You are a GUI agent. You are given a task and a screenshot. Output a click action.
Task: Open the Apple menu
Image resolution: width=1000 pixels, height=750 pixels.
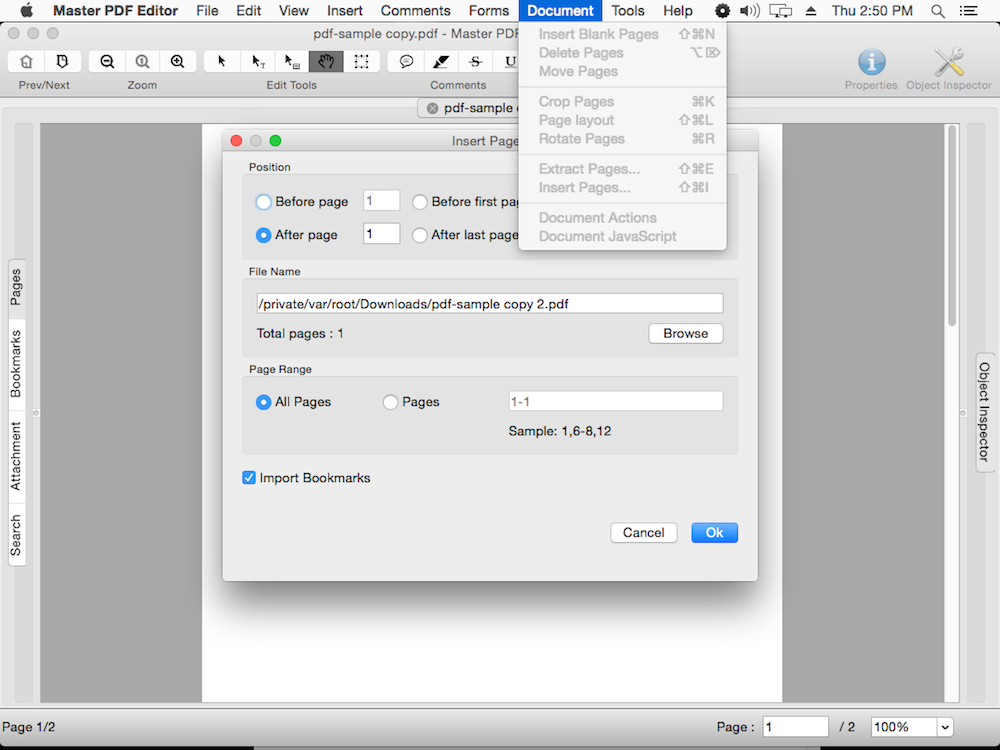coord(26,10)
